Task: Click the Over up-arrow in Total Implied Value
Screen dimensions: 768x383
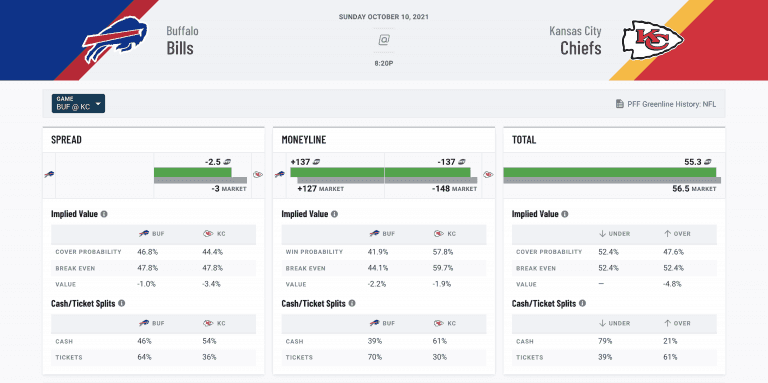Action: pyautogui.click(x=667, y=234)
